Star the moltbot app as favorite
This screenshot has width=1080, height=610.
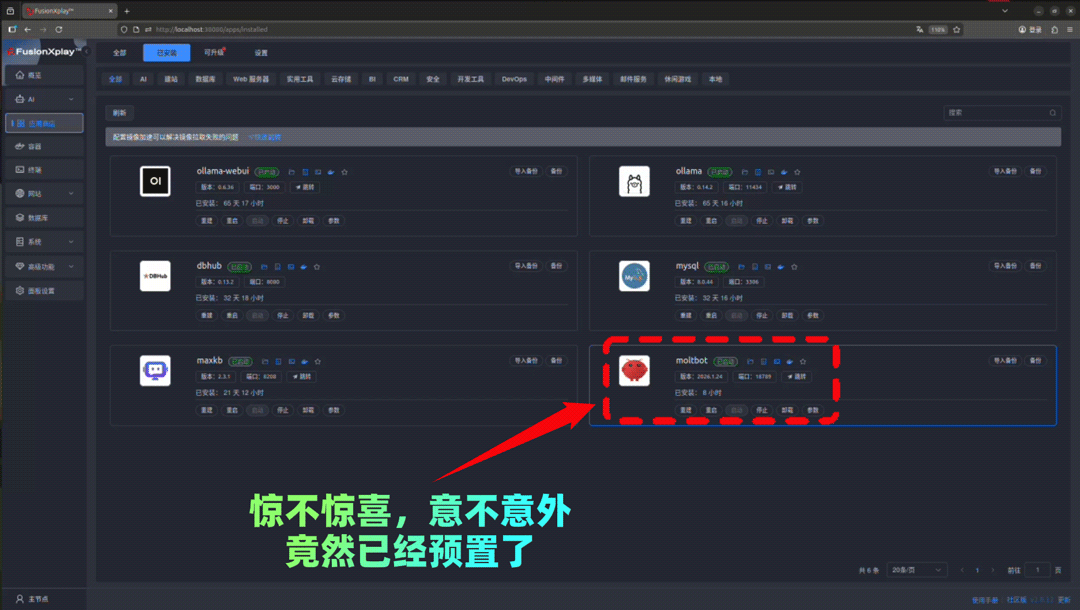[803, 361]
